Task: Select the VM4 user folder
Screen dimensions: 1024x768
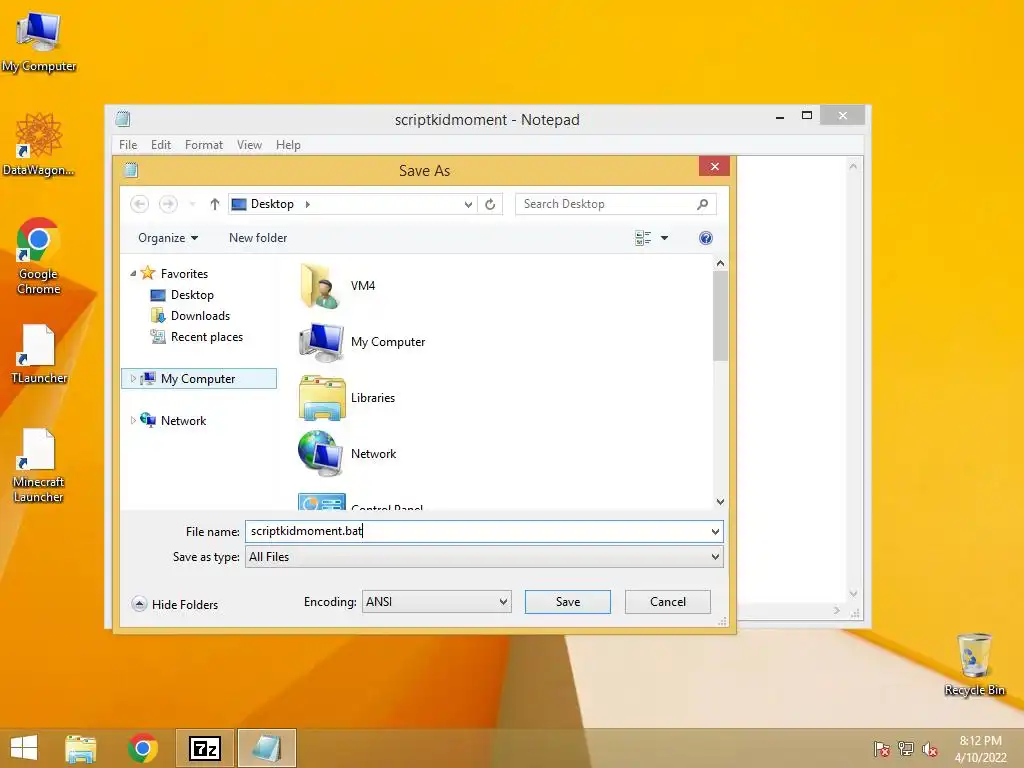Action: point(338,285)
